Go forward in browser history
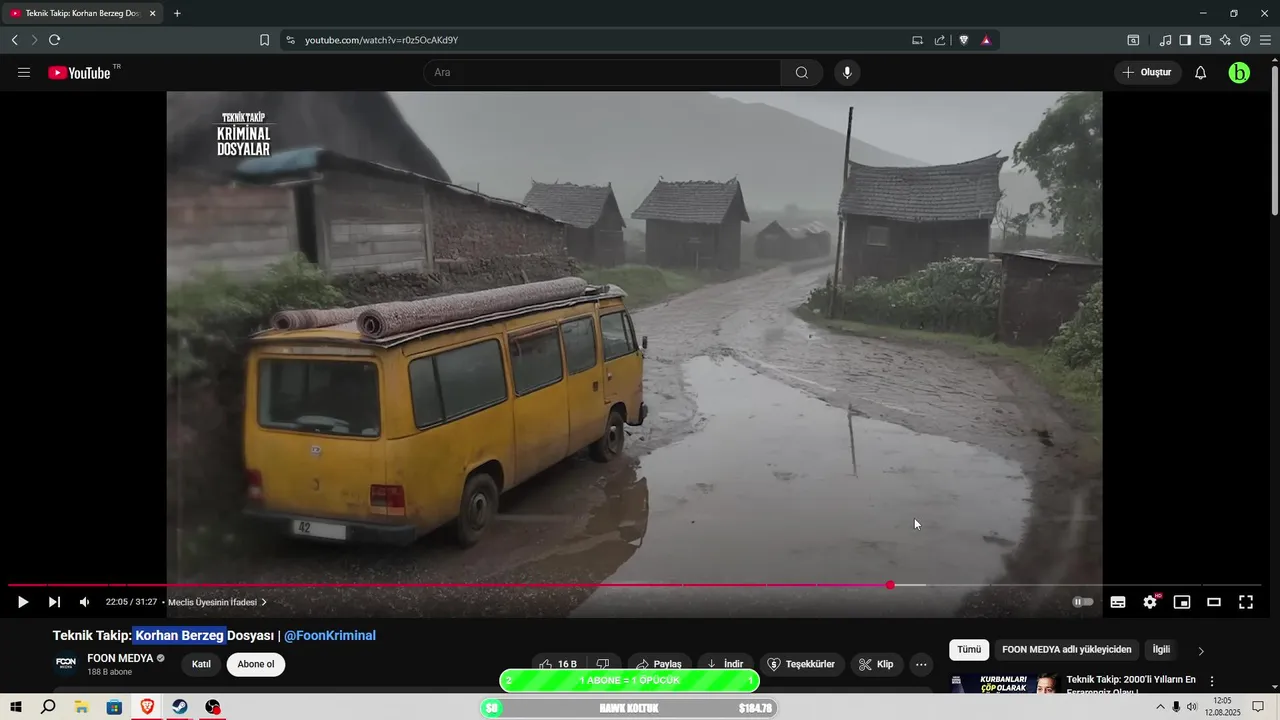 click(34, 40)
